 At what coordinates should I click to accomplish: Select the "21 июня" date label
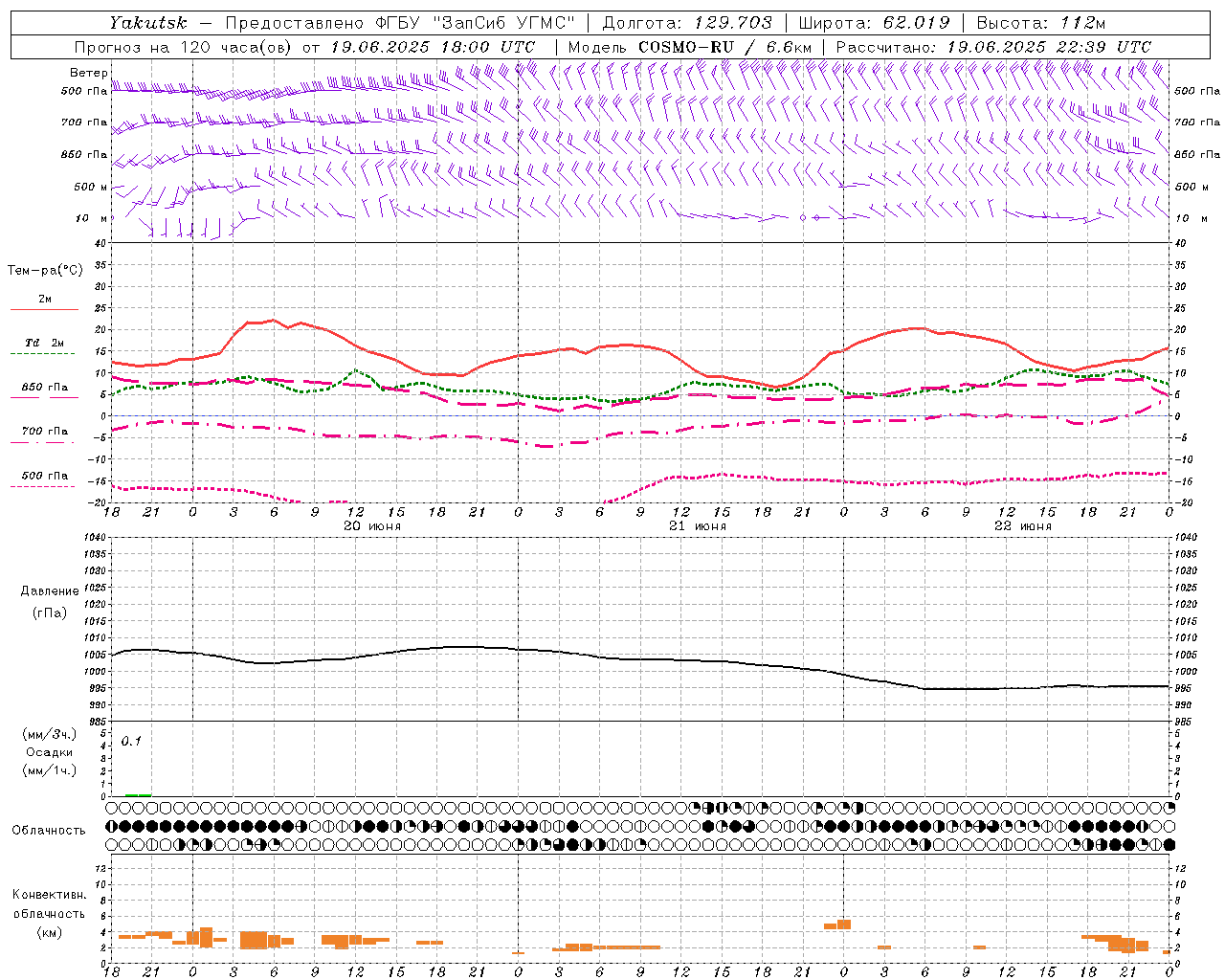tap(698, 526)
